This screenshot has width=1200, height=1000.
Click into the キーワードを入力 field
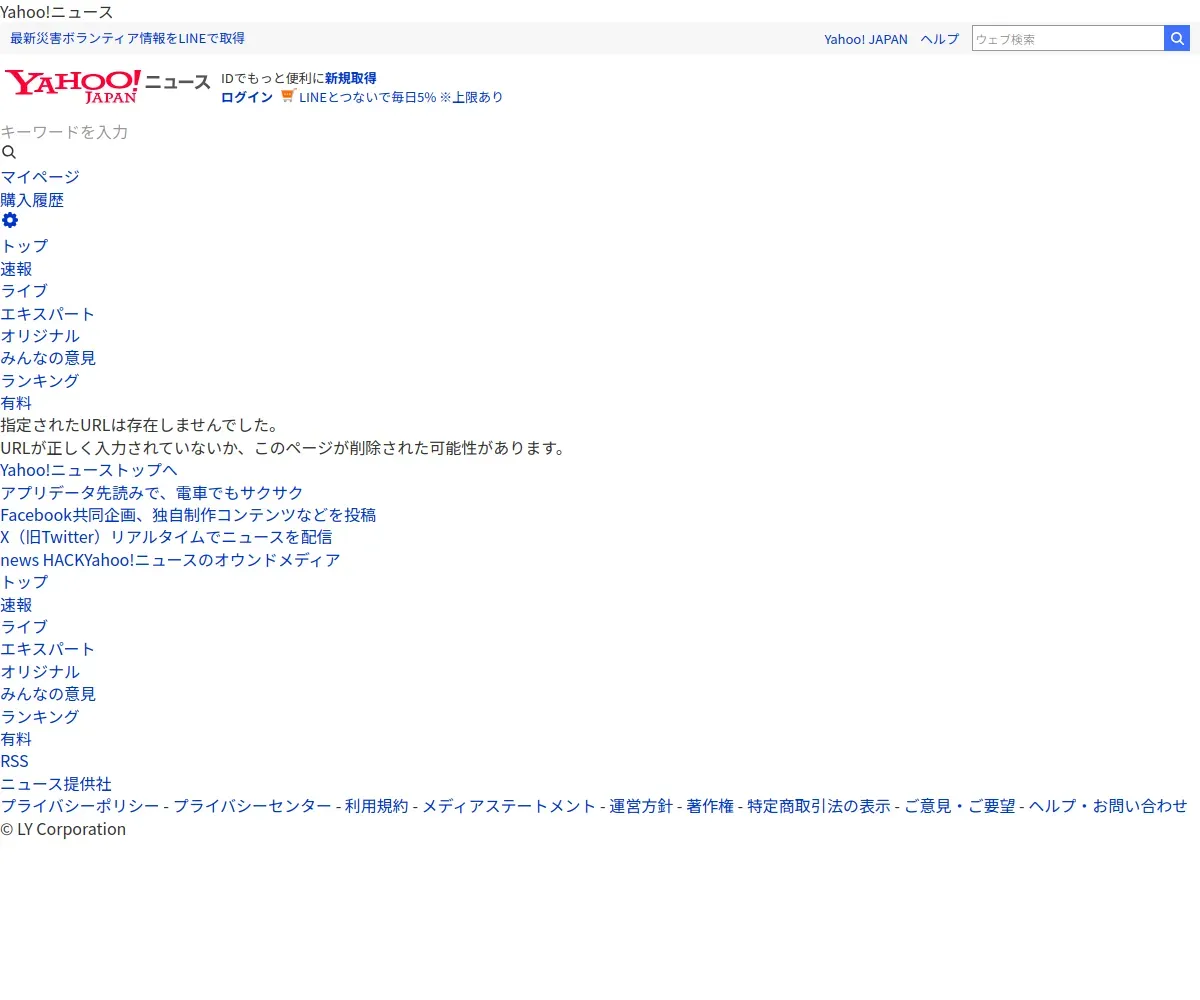(x=64, y=132)
